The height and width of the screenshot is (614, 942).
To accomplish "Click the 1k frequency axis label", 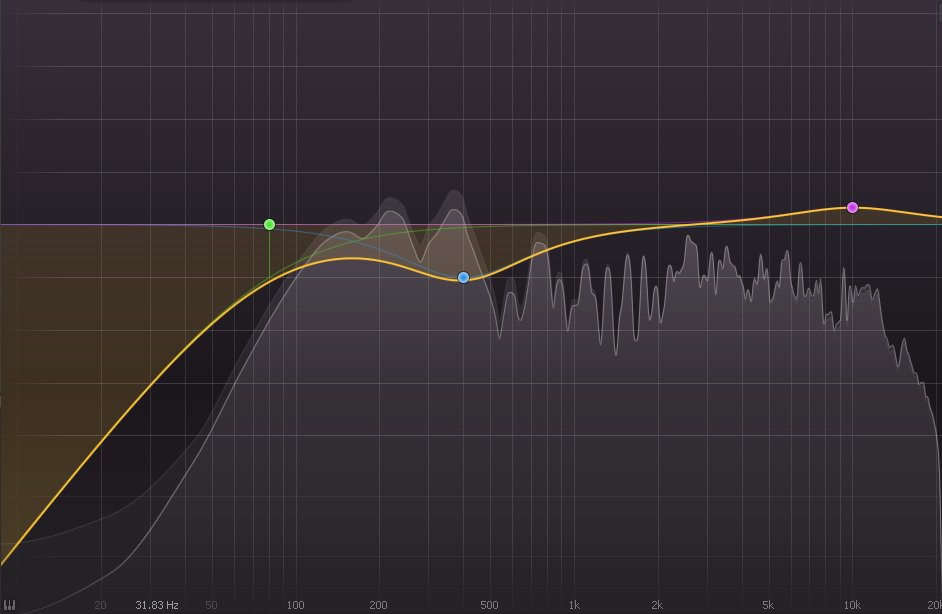I will tap(574, 605).
